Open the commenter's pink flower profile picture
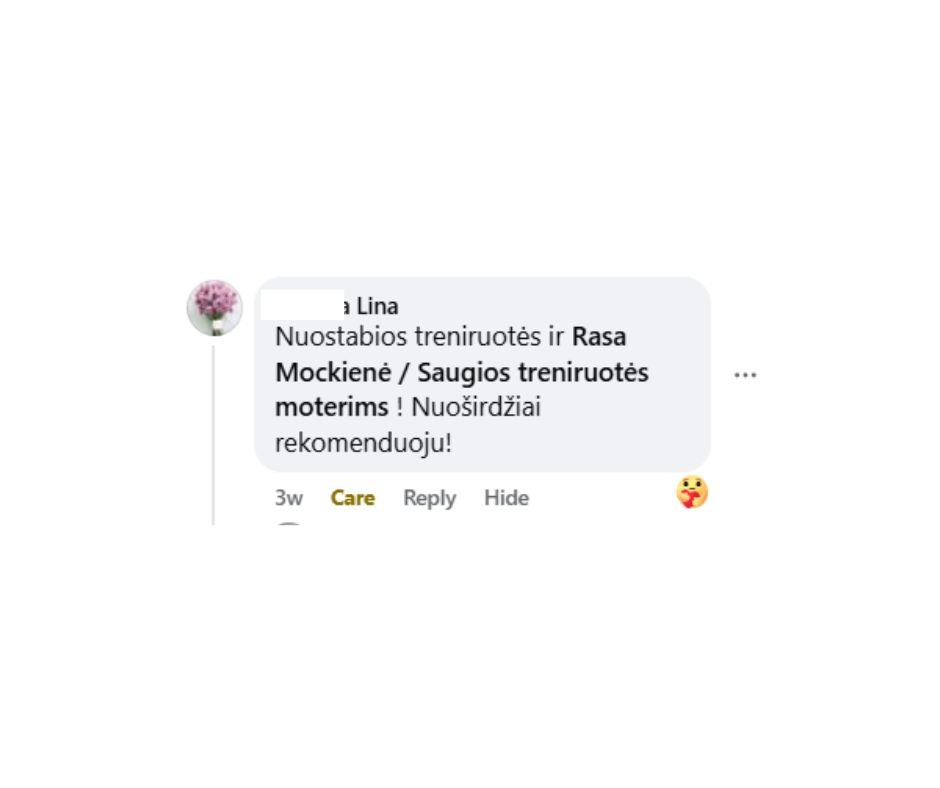Viewport: 940px width, 788px height. [x=215, y=308]
